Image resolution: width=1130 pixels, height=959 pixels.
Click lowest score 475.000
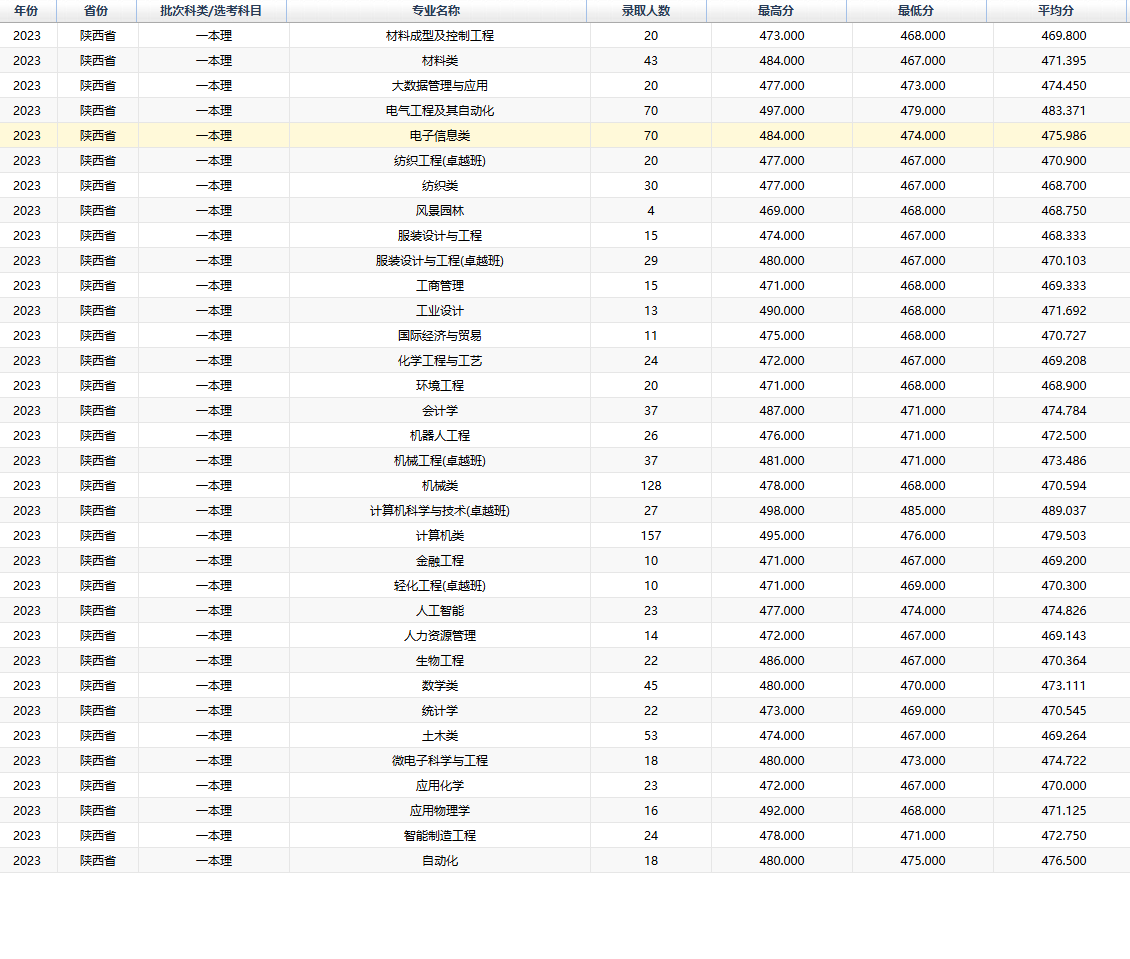[x=922, y=860]
